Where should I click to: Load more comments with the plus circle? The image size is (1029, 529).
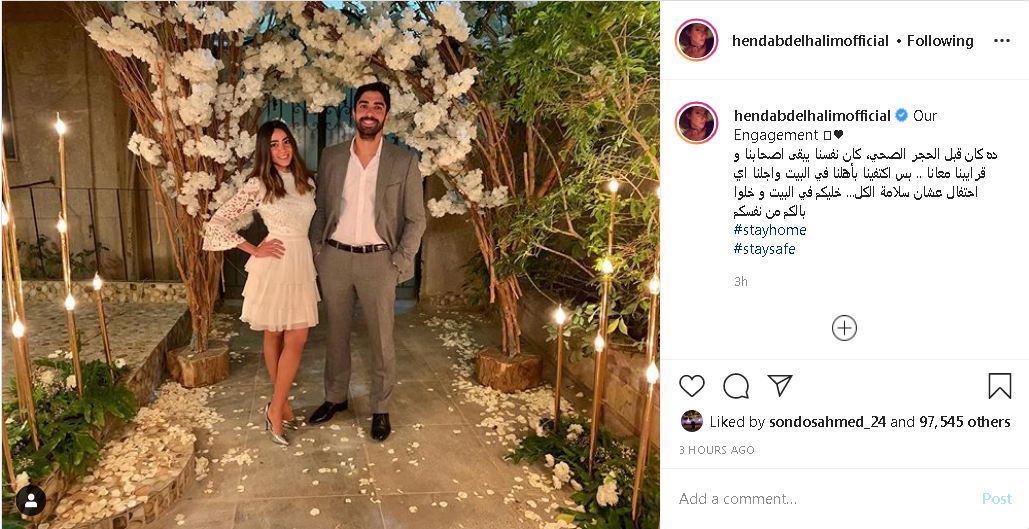point(844,328)
